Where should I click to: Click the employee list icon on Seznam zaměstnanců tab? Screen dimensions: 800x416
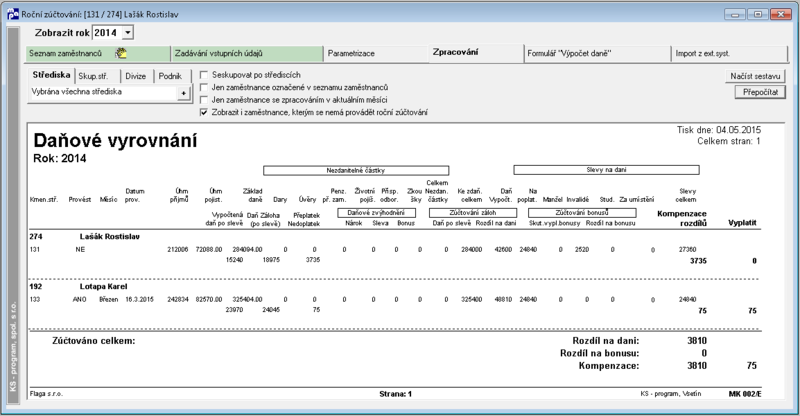(x=121, y=53)
